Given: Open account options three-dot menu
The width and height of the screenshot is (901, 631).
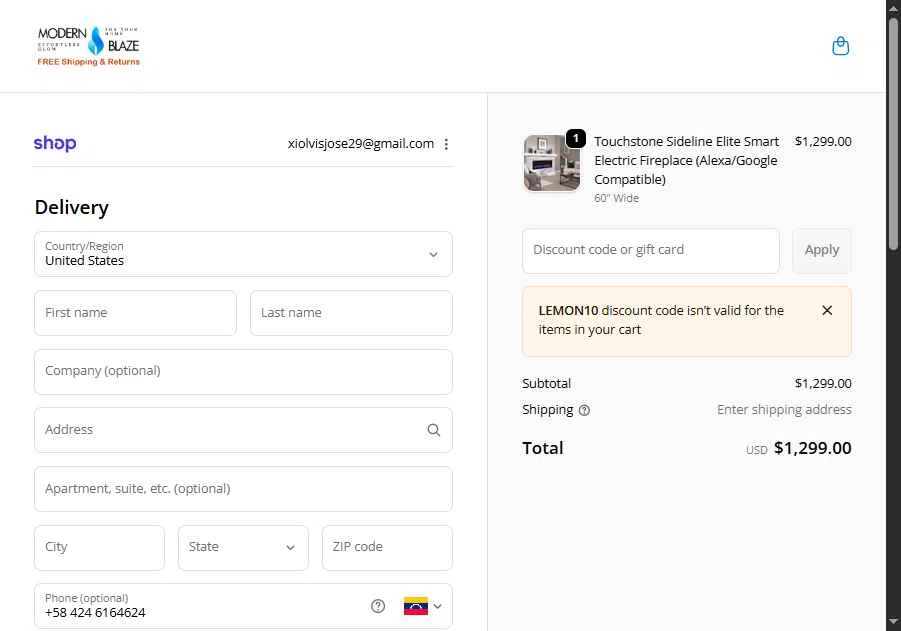Looking at the screenshot, I should click(x=446, y=144).
